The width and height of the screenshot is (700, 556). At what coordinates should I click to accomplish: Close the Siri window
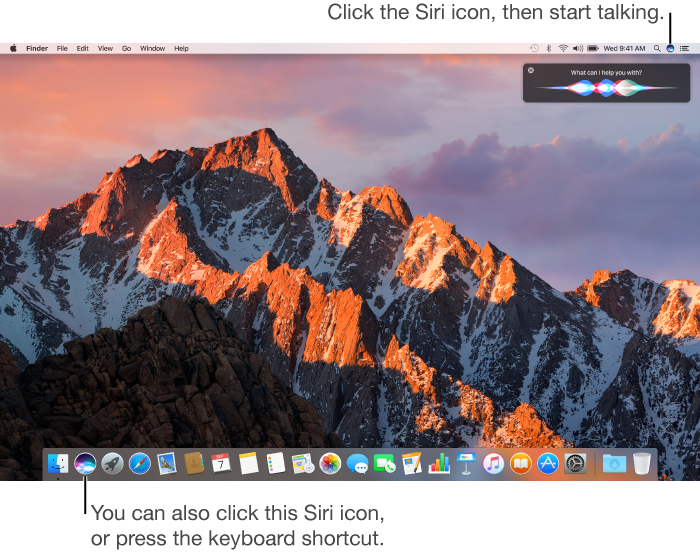pyautogui.click(x=531, y=71)
